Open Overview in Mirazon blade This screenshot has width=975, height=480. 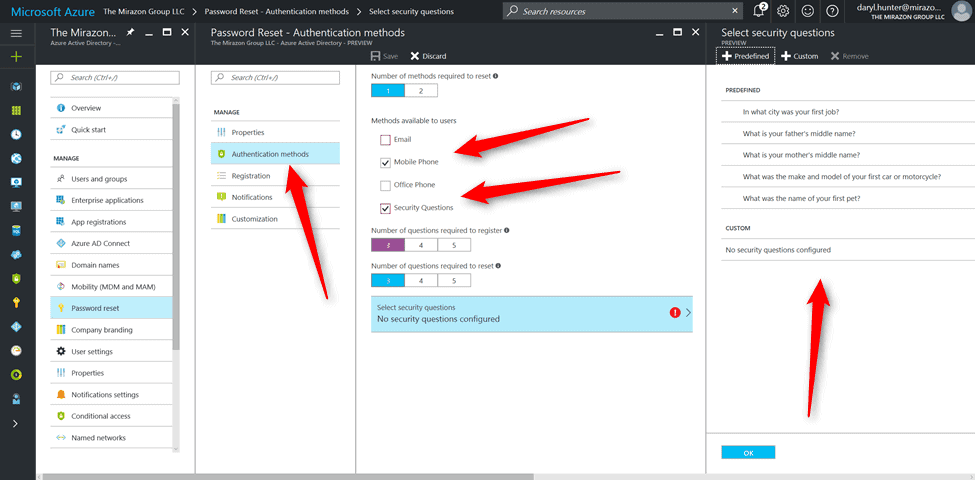pyautogui.click(x=111, y=108)
